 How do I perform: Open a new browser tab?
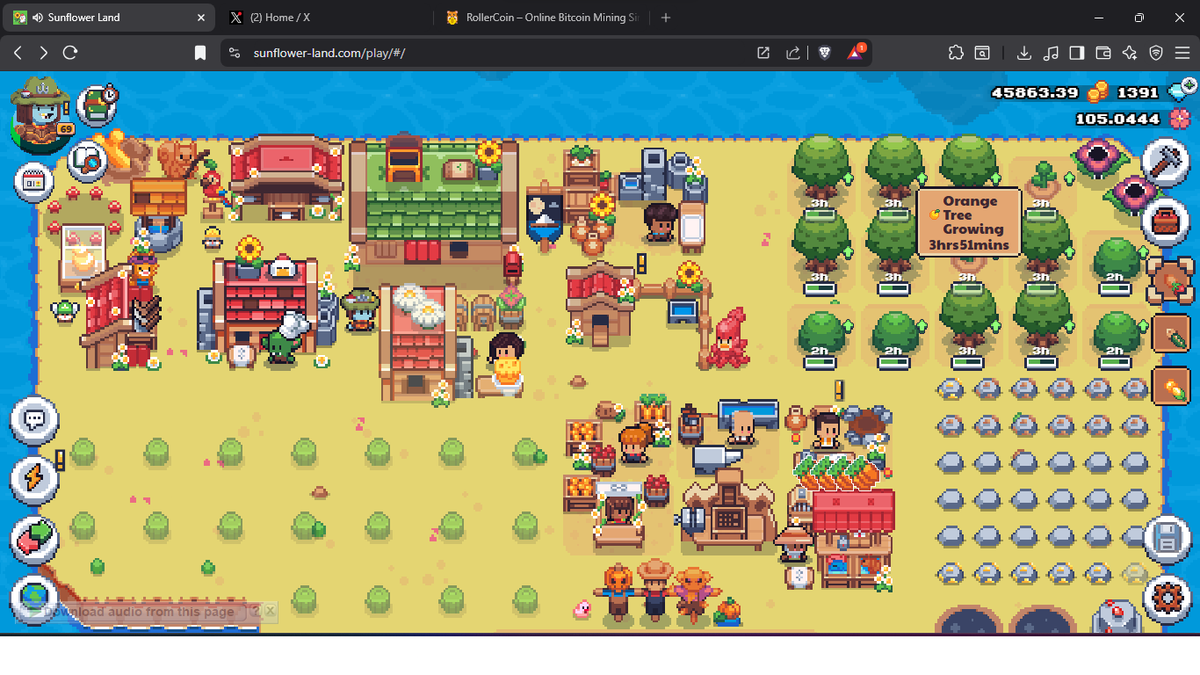pyautogui.click(x=666, y=17)
